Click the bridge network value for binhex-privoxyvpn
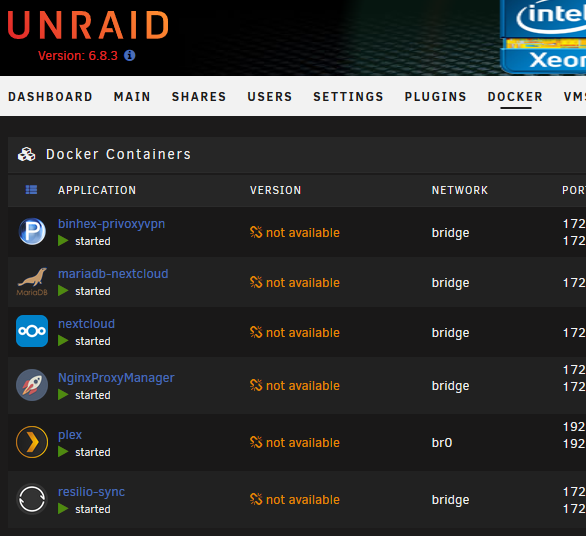Viewport: 586px width, 536px height. (x=450, y=233)
